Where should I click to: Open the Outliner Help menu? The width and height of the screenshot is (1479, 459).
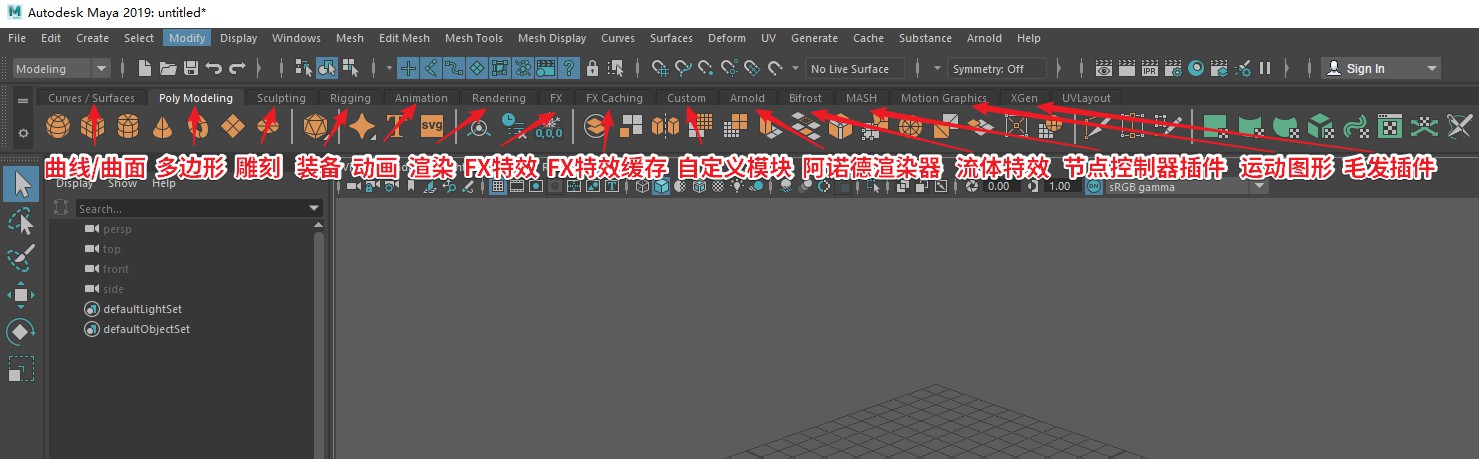tap(164, 185)
